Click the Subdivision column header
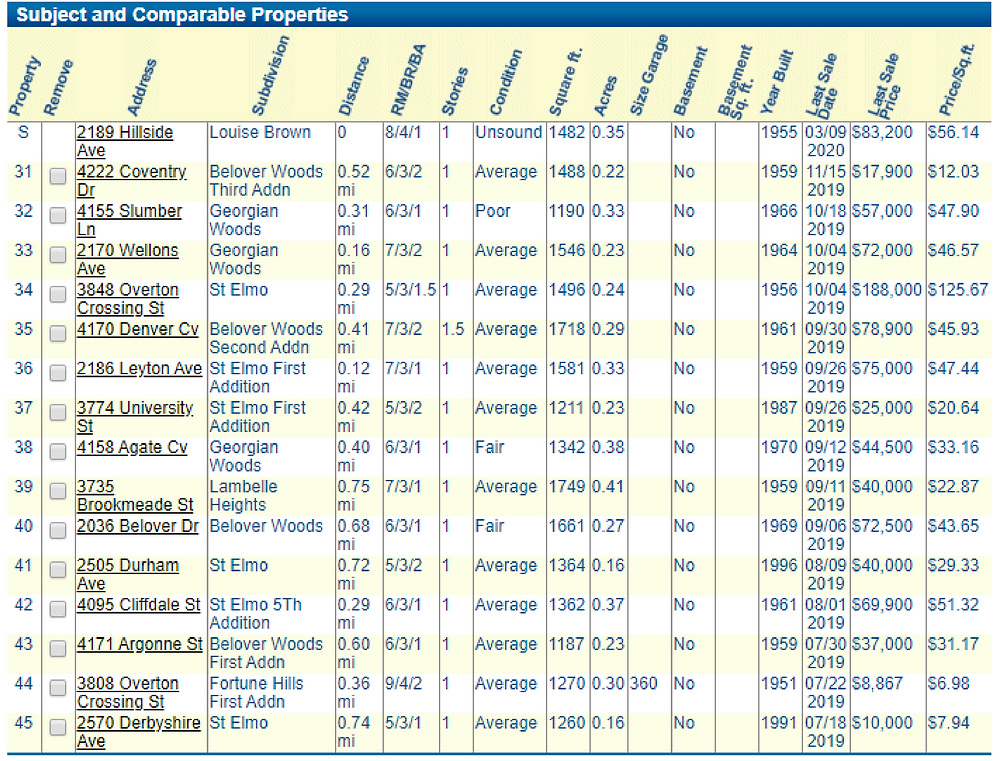The height and width of the screenshot is (761, 1000). 271,75
